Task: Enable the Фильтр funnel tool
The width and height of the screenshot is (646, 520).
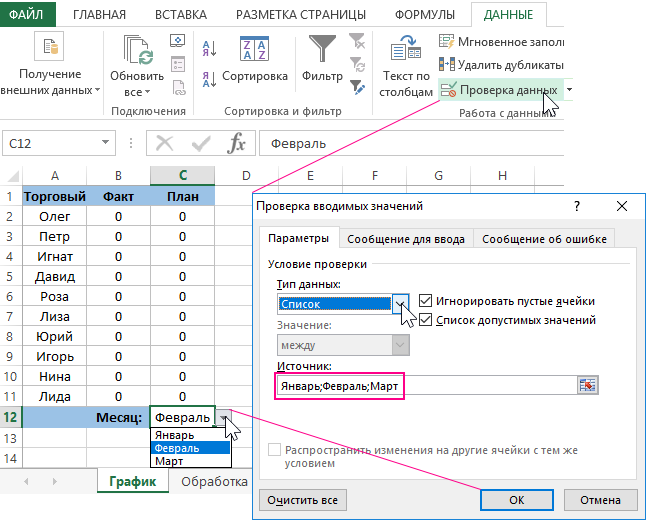Action: click(x=322, y=58)
